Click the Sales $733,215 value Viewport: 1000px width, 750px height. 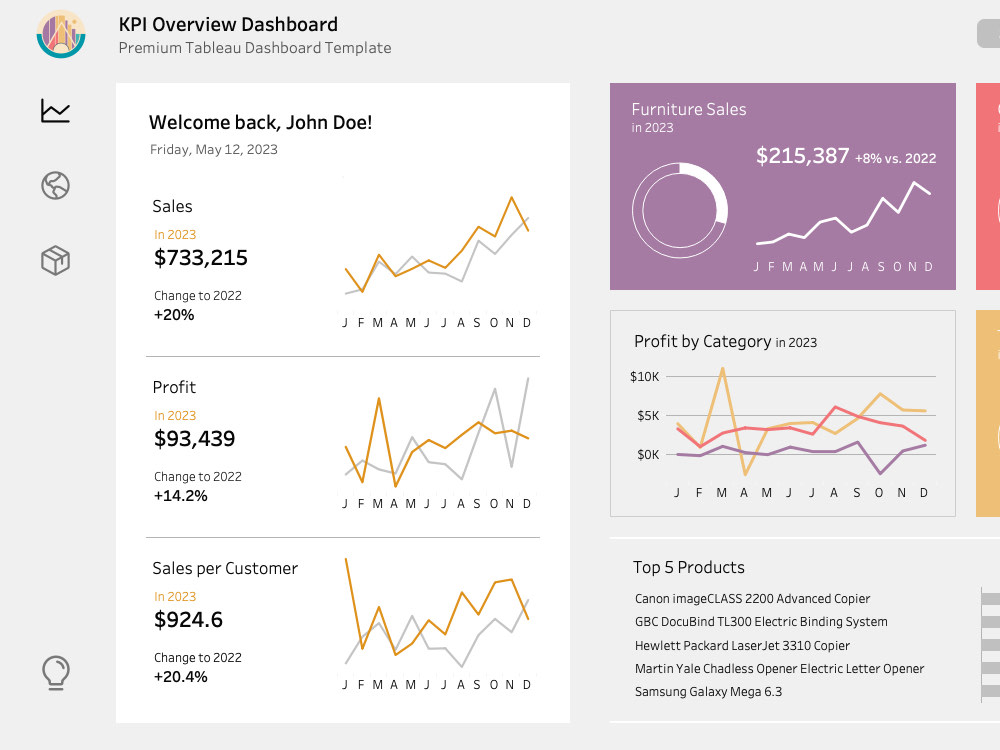[x=201, y=258]
